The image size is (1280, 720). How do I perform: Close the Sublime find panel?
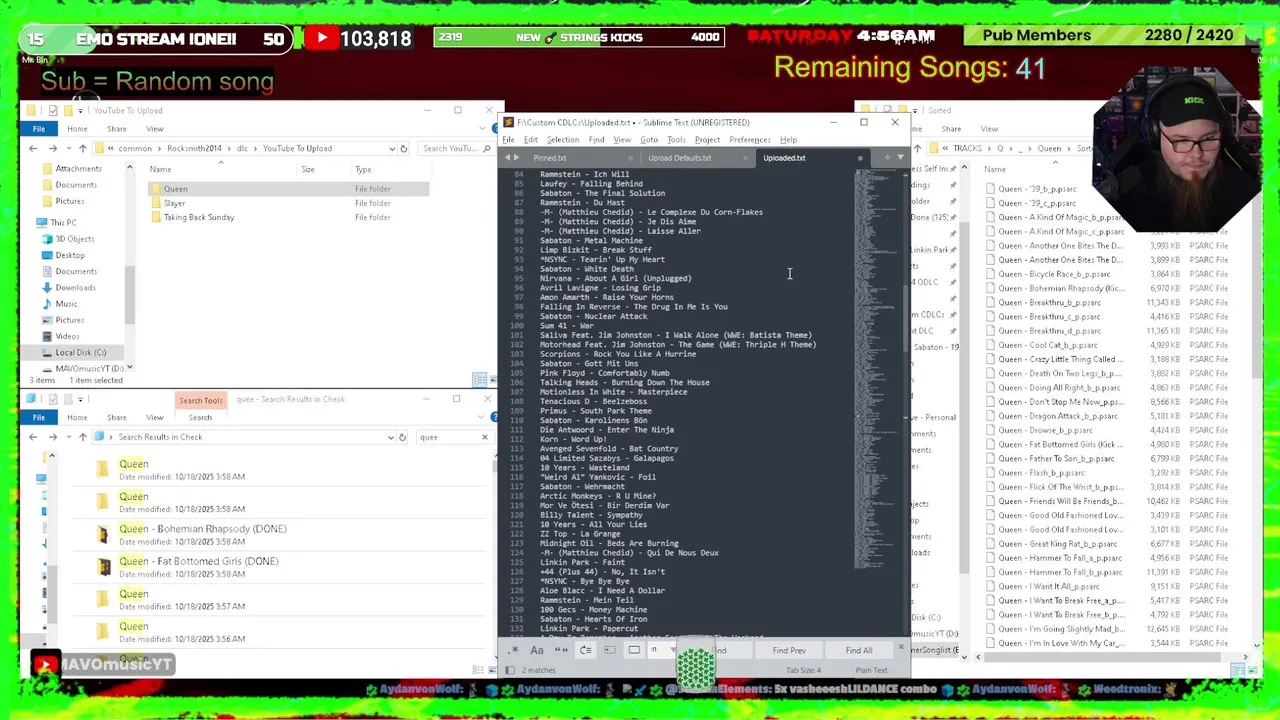click(901, 649)
